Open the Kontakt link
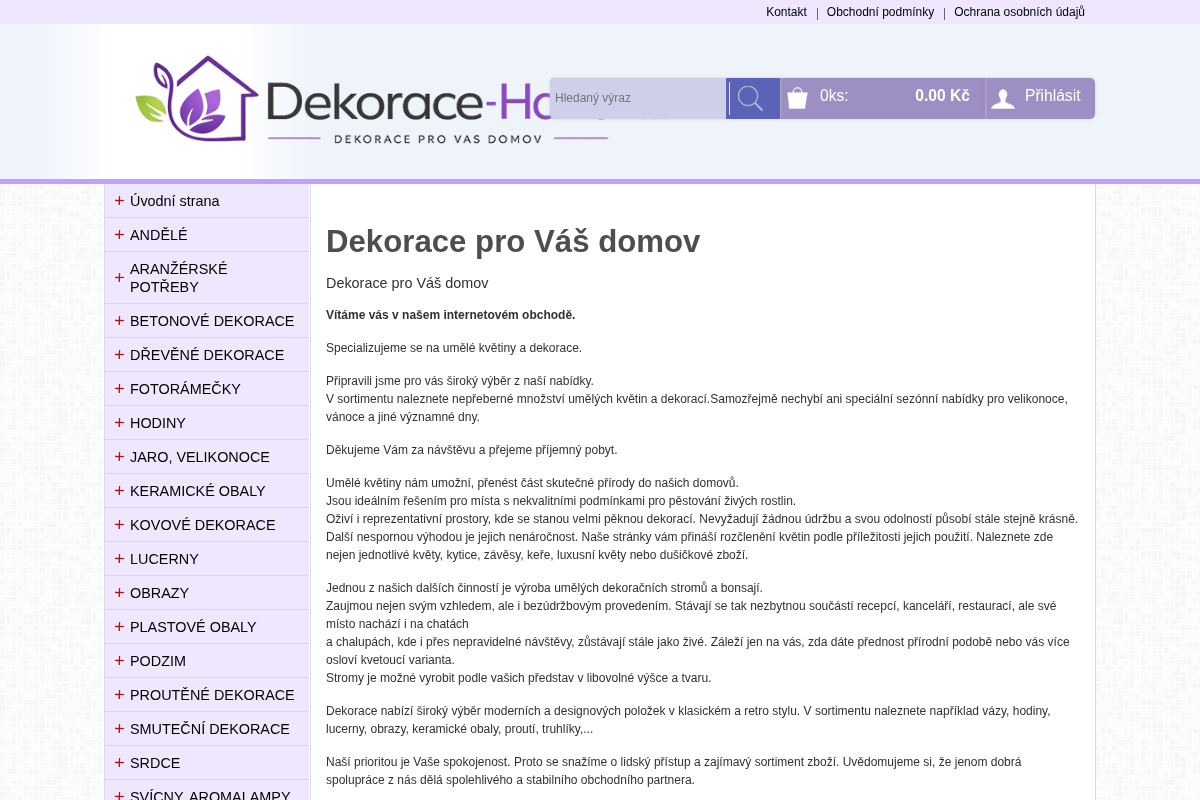Image resolution: width=1200 pixels, height=800 pixels. pyautogui.click(x=786, y=12)
